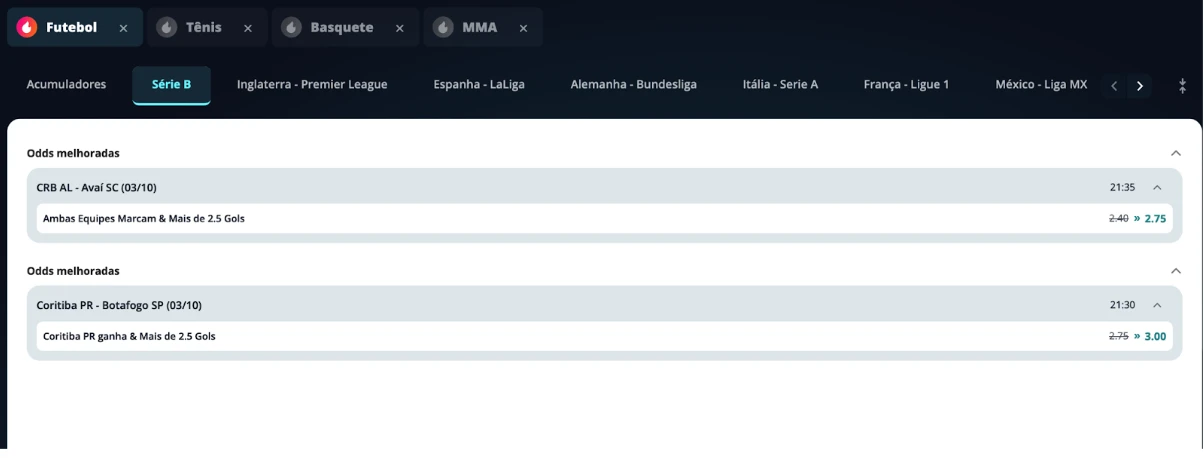Collapse the second Odds melhoradas section

click(x=1176, y=271)
